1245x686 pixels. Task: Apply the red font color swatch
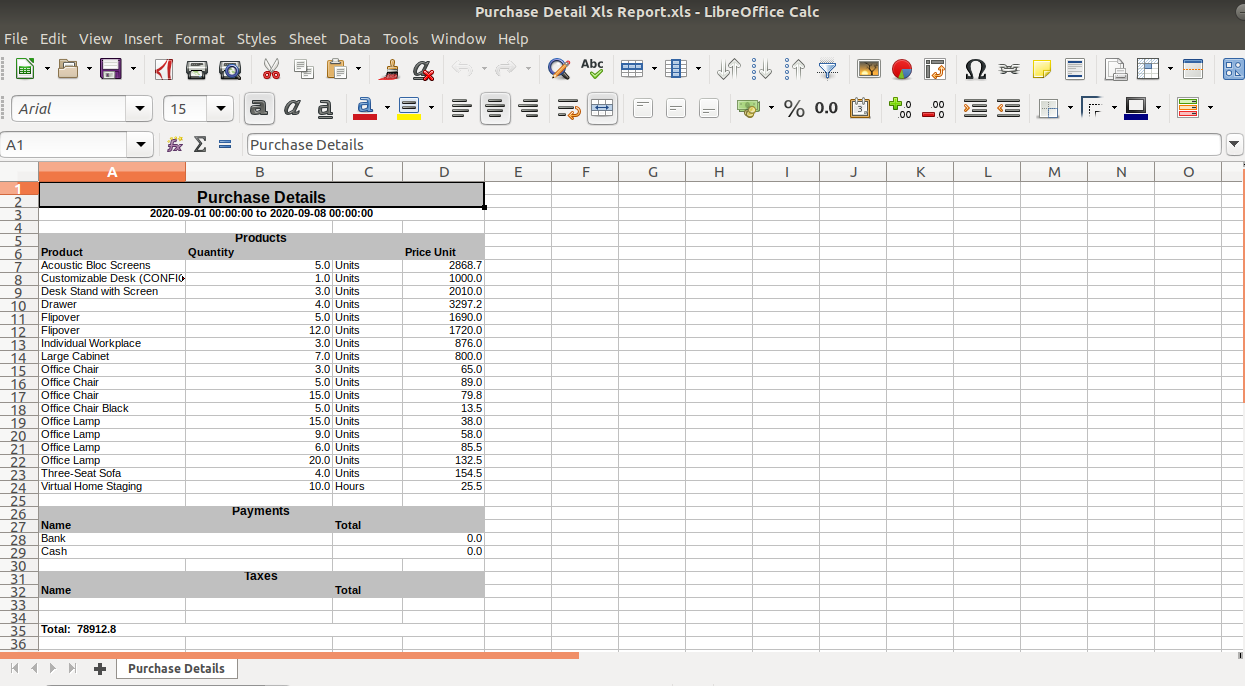364,108
